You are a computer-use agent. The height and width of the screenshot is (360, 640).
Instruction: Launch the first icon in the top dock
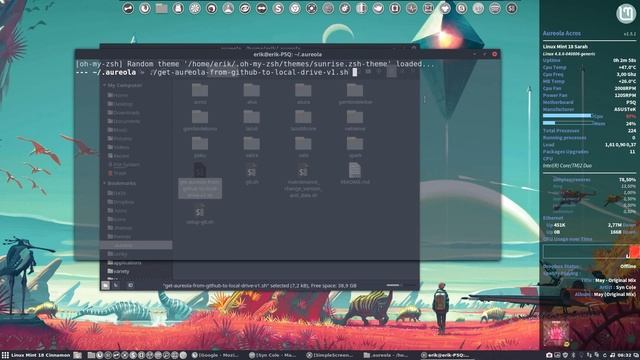pyautogui.click(x=128, y=9)
